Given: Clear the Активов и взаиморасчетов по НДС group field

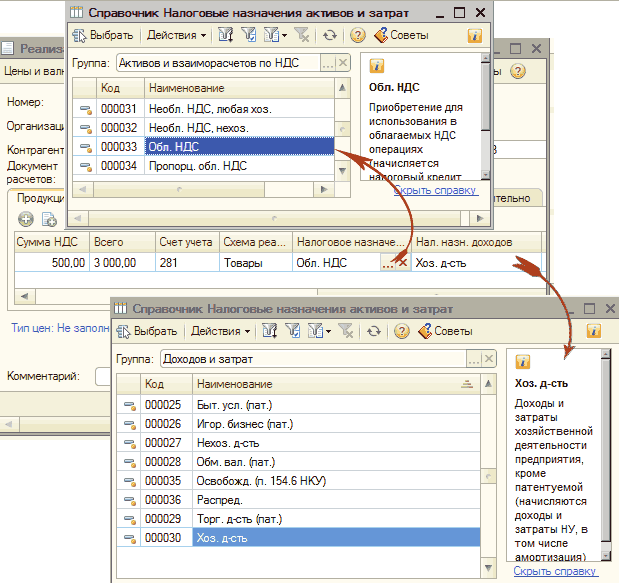Looking at the screenshot, I should 343,62.
